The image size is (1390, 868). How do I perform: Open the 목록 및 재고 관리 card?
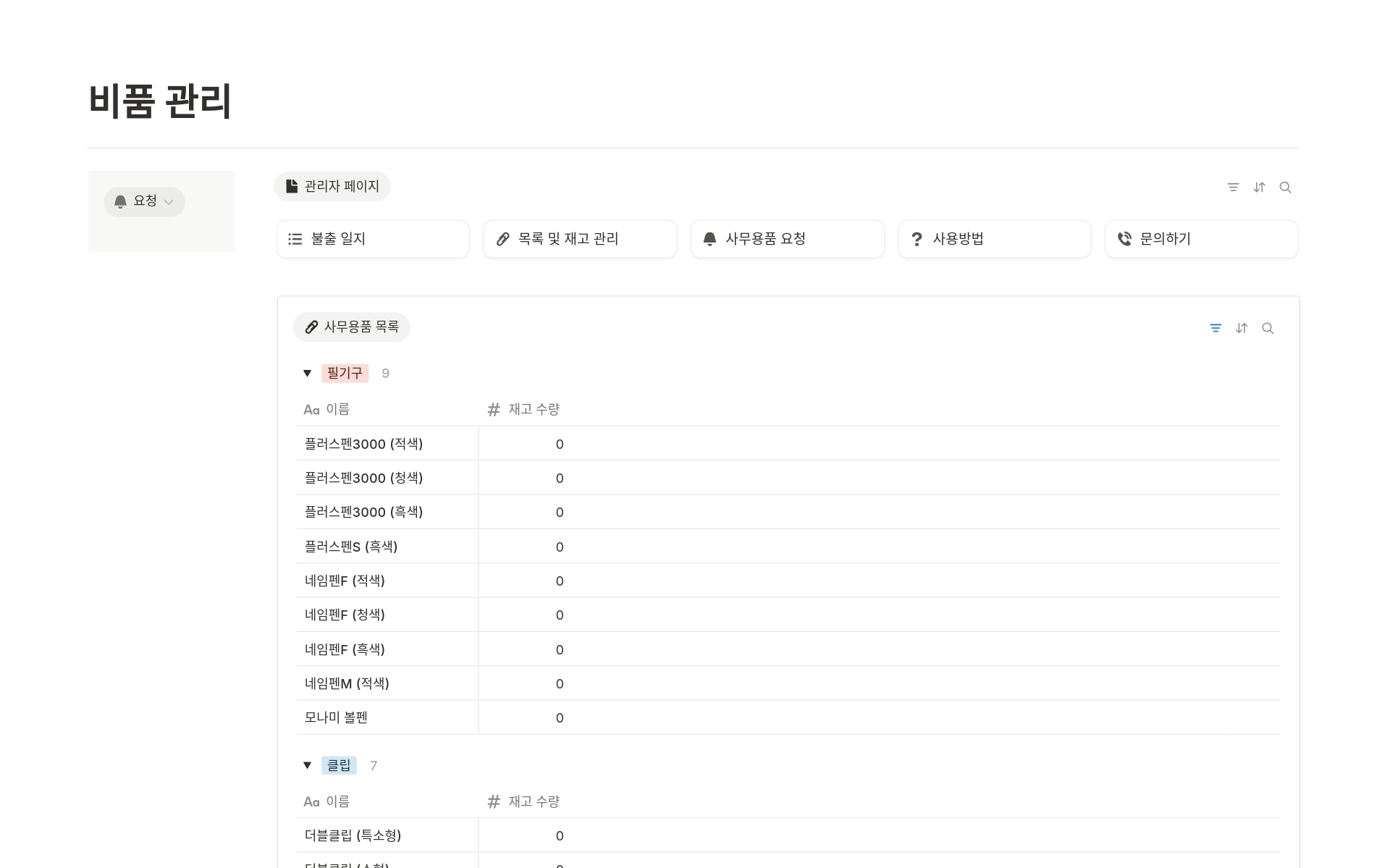point(580,239)
